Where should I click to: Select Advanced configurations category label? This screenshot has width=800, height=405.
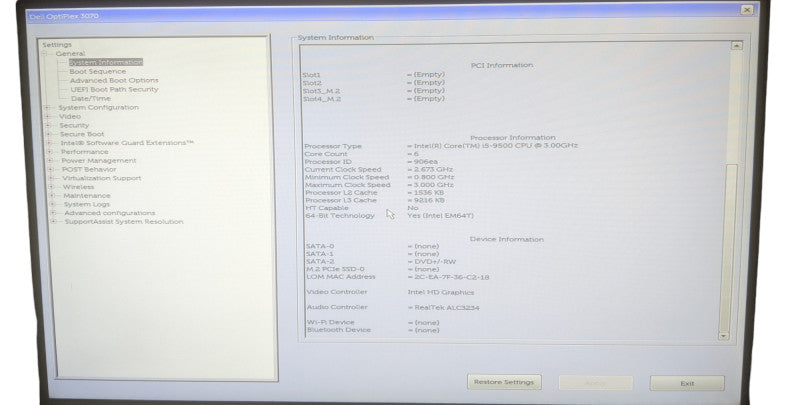(110, 213)
